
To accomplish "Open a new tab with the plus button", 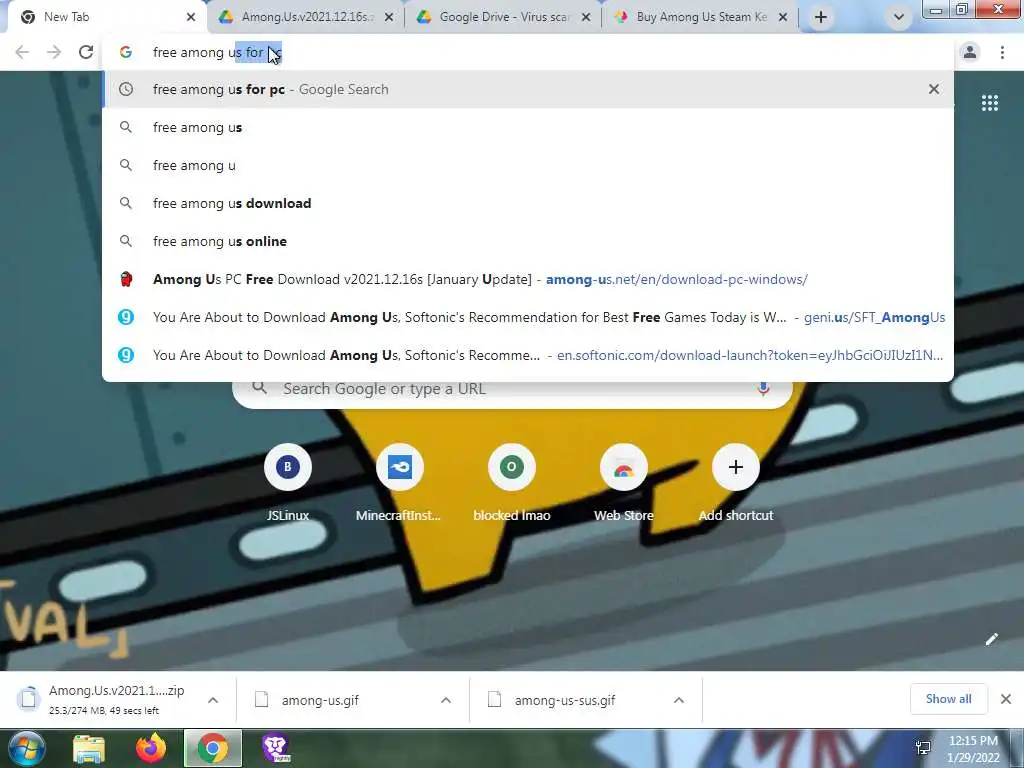I will tap(821, 17).
